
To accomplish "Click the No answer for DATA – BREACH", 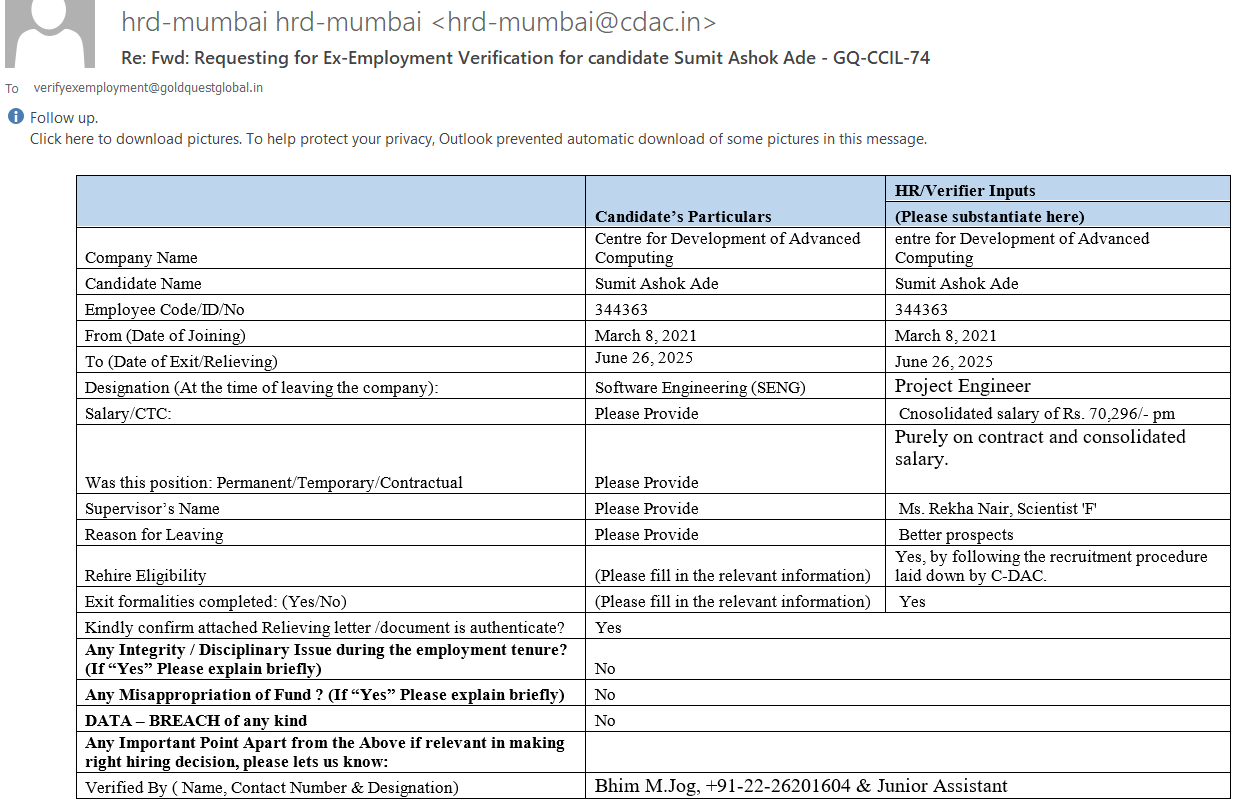I will [605, 720].
